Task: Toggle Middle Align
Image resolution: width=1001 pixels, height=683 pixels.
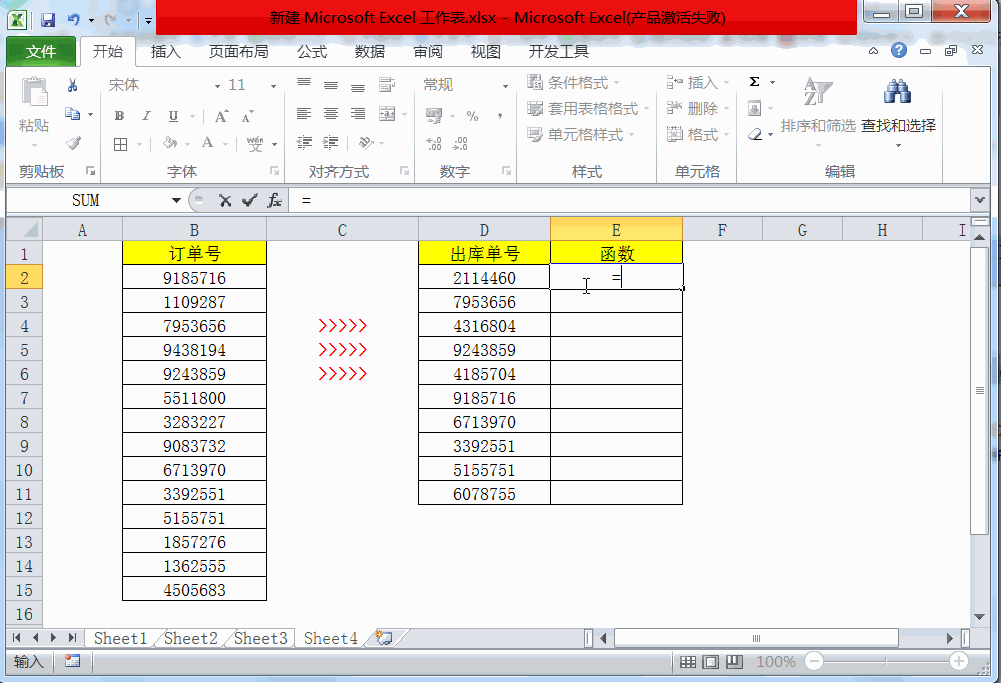Action: point(331,85)
